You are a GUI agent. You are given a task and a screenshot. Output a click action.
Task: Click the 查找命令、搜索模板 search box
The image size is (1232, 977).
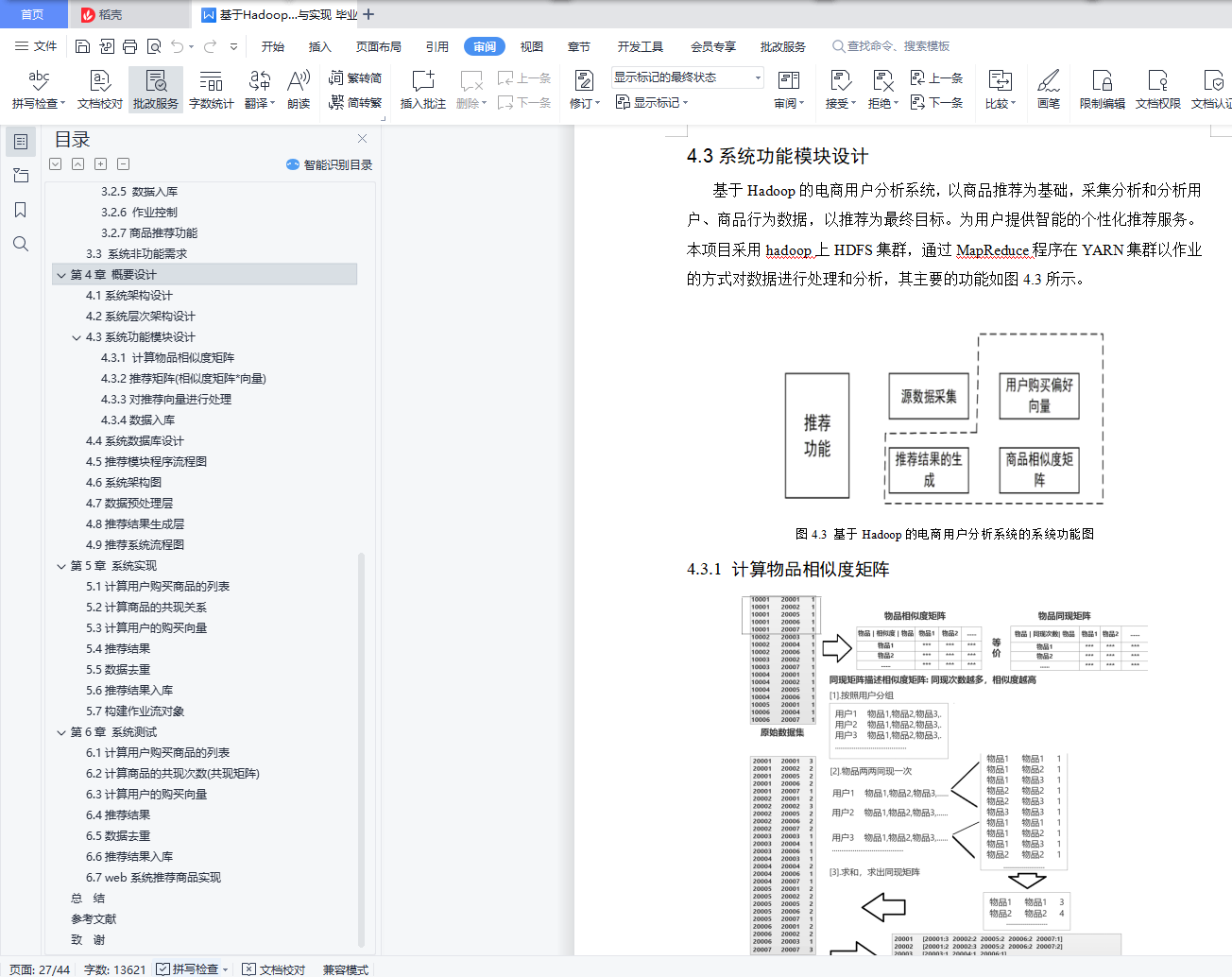coord(891,46)
